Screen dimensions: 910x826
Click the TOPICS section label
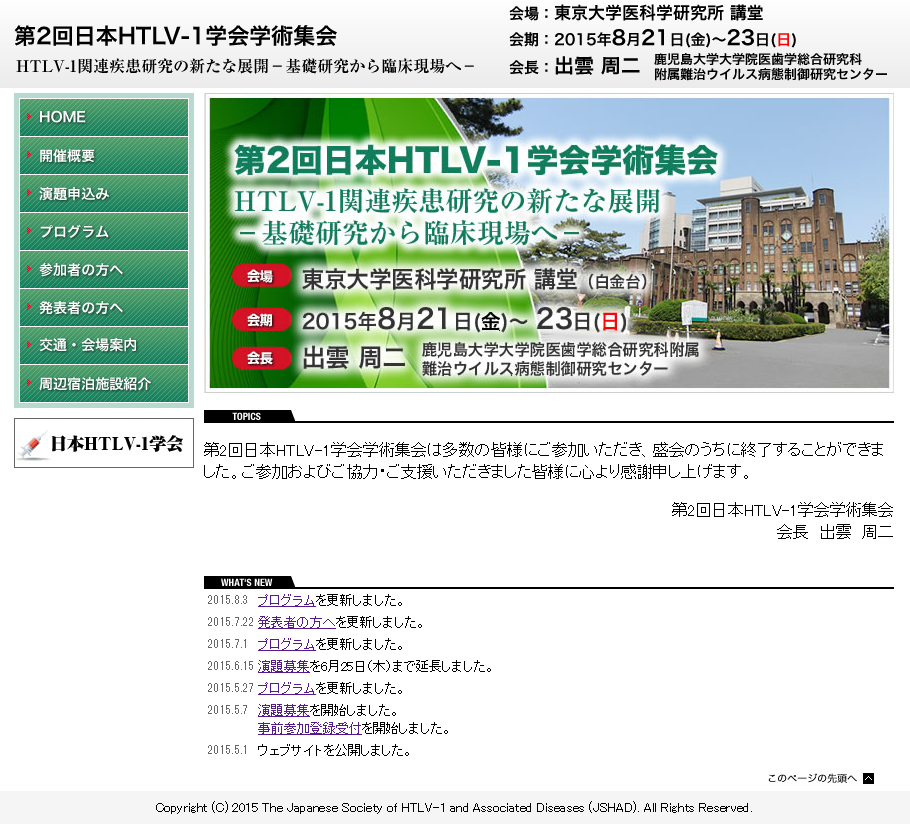[247, 416]
